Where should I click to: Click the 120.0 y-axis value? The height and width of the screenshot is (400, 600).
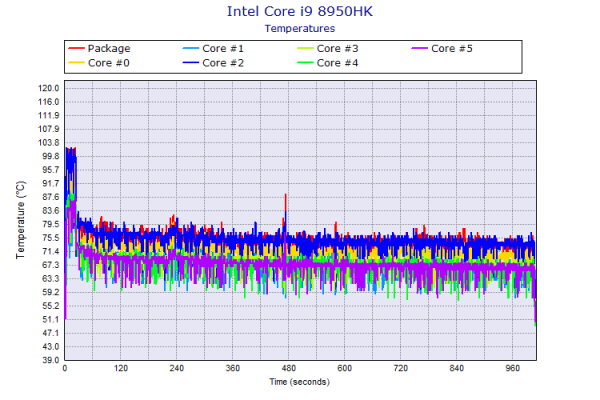click(x=48, y=88)
